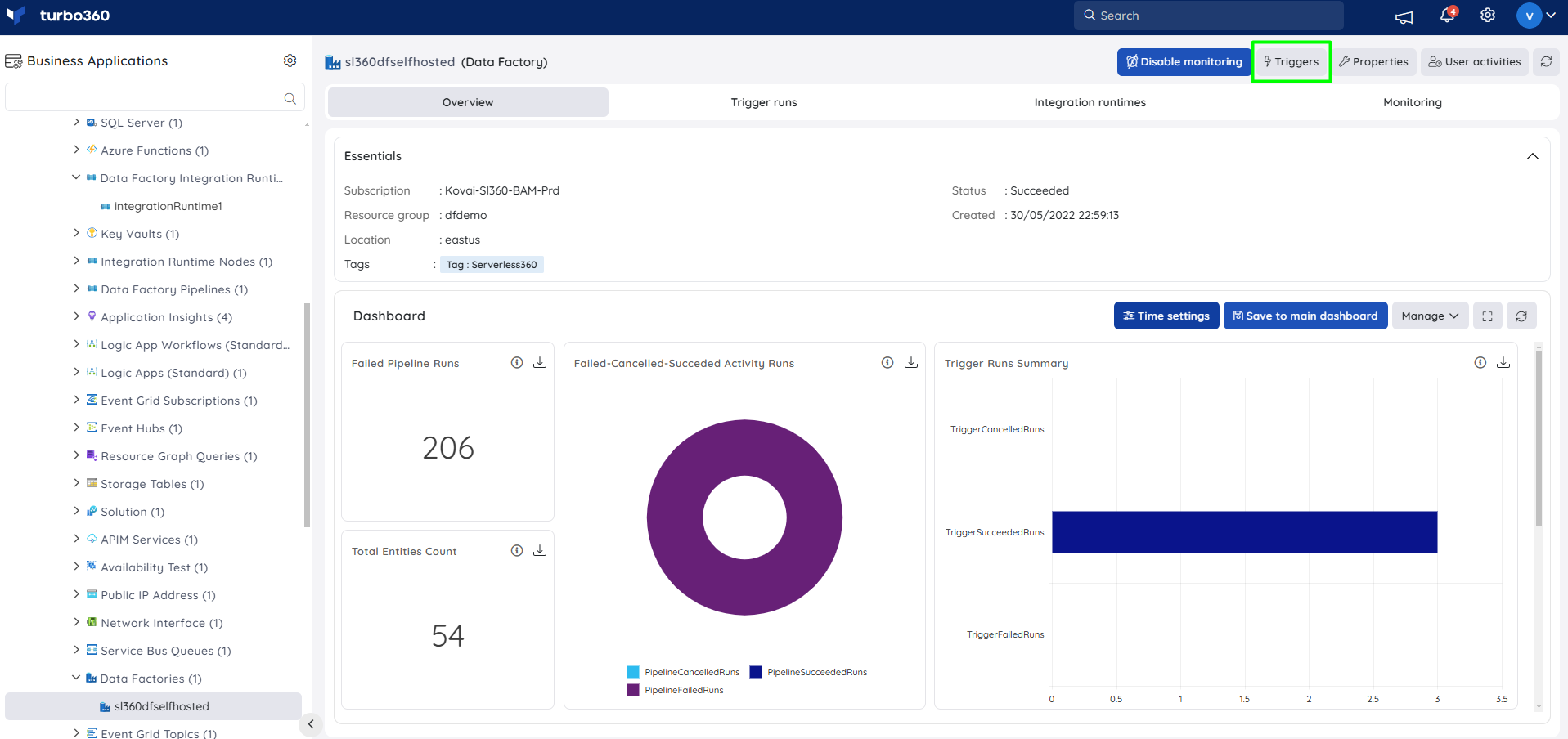
Task: Open User activities
Action: point(1474,61)
